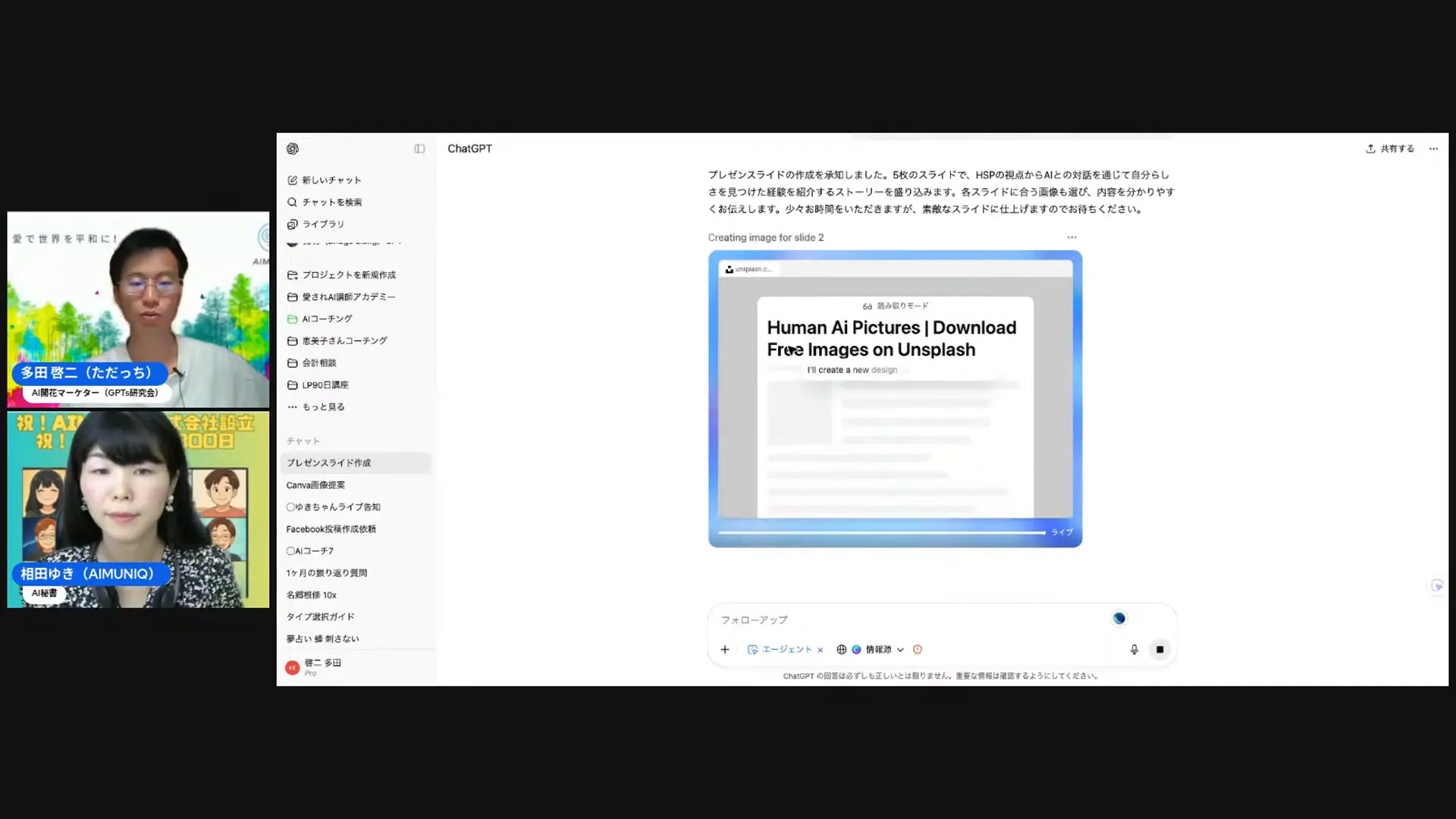
Task: Click the Human Ai Pictures headline in preview
Action: tap(892, 338)
